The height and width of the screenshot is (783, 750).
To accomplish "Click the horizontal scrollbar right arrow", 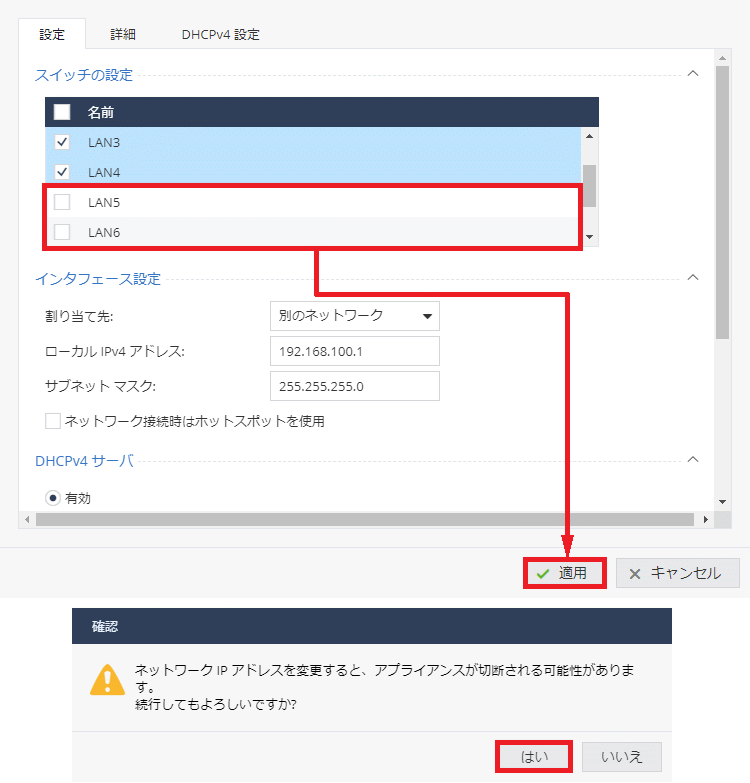I will (x=705, y=520).
